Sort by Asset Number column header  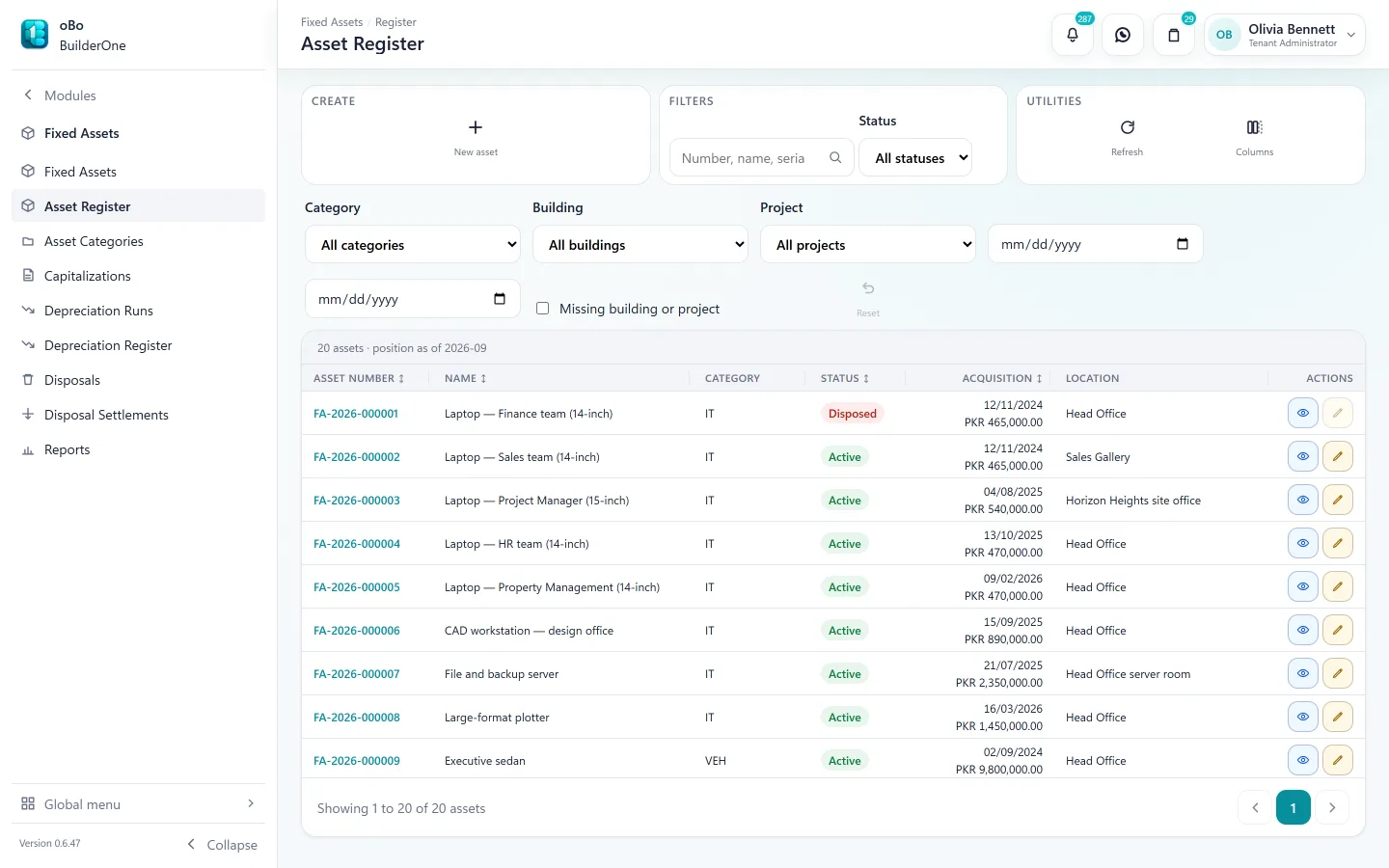(x=359, y=378)
